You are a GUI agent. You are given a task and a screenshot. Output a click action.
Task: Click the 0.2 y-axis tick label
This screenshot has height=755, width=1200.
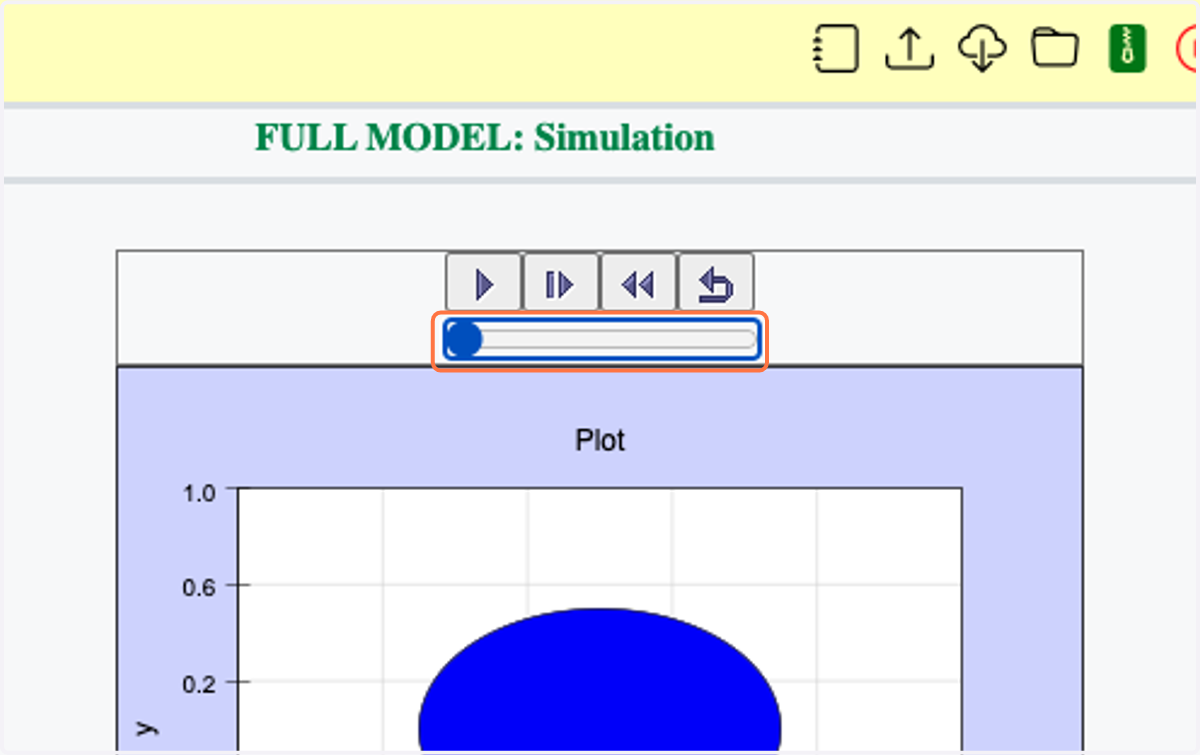coord(199,683)
